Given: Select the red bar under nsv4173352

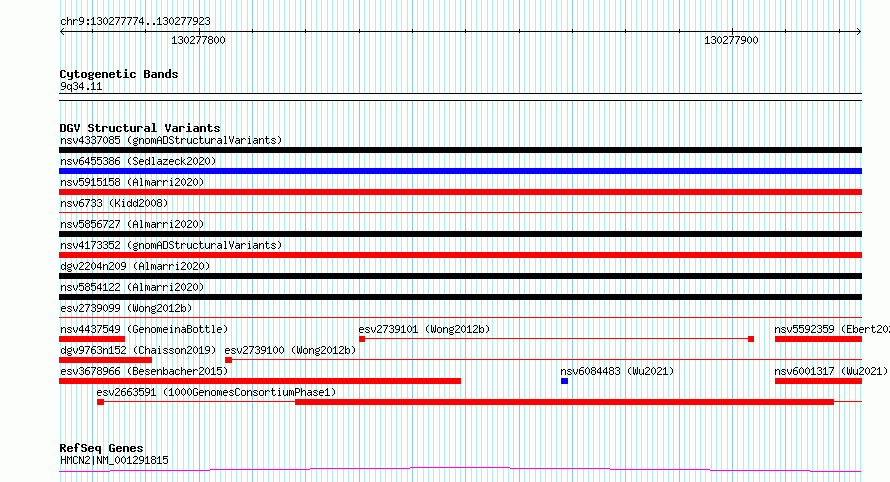Looking at the screenshot, I should (460, 255).
